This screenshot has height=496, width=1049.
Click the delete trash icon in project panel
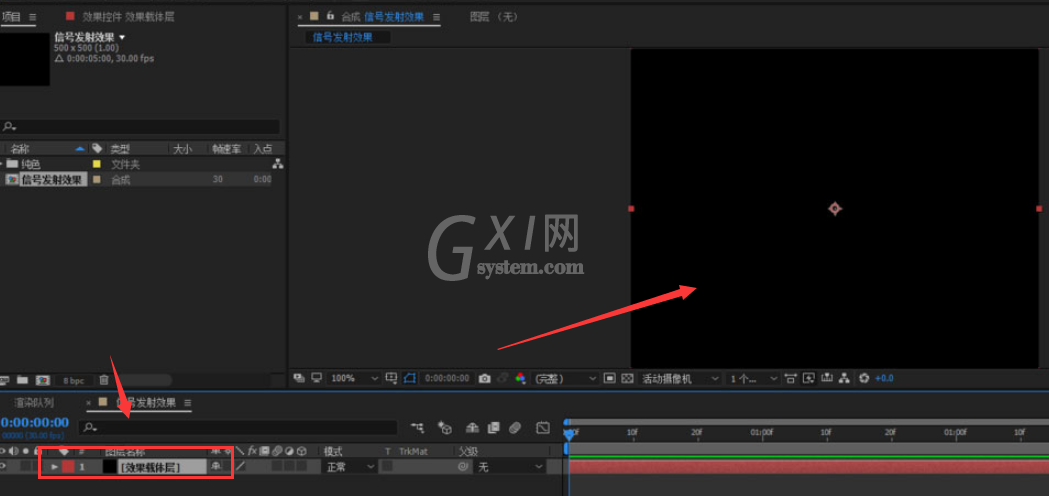[x=104, y=380]
